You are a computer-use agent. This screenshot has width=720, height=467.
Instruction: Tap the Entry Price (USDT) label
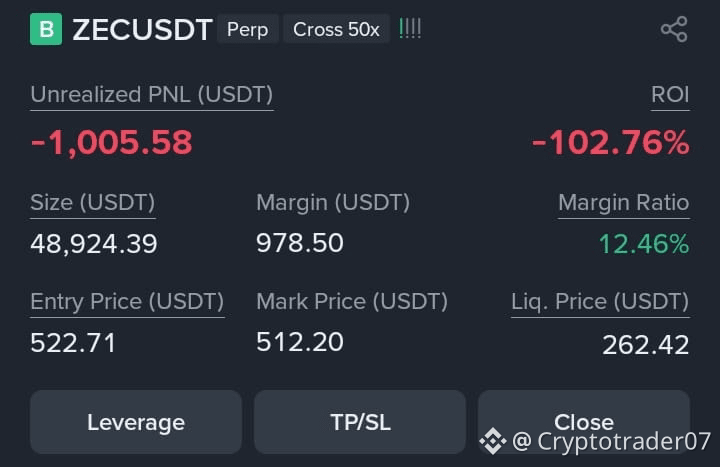[x=127, y=302]
